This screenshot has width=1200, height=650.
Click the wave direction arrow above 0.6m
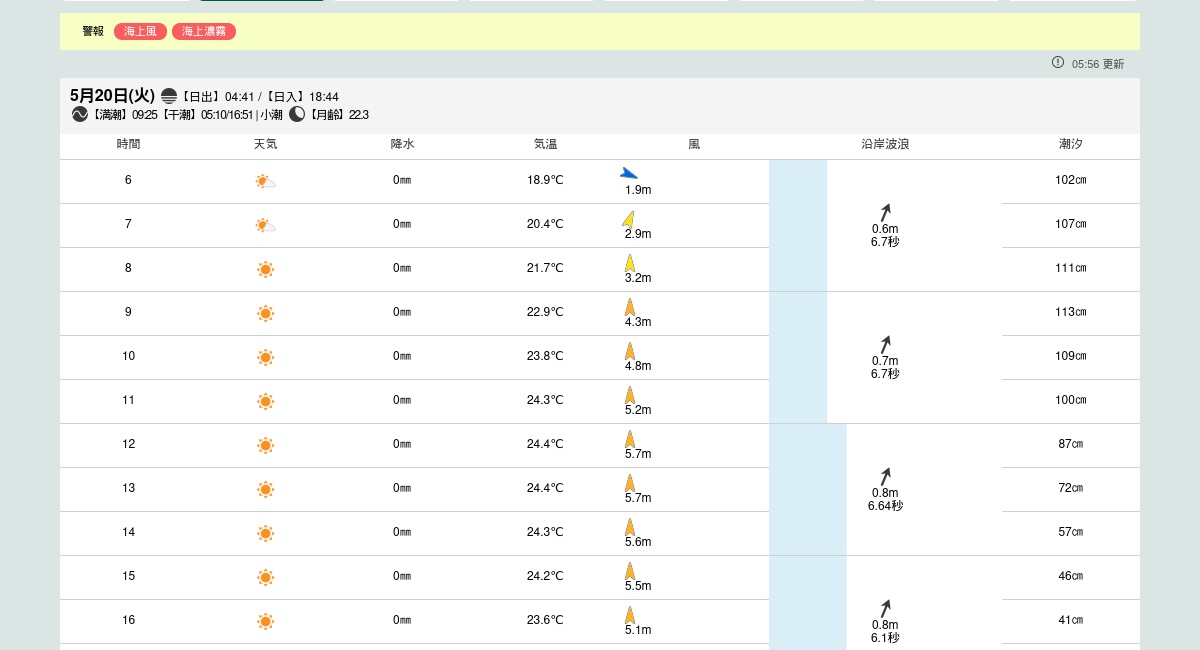[x=885, y=212]
